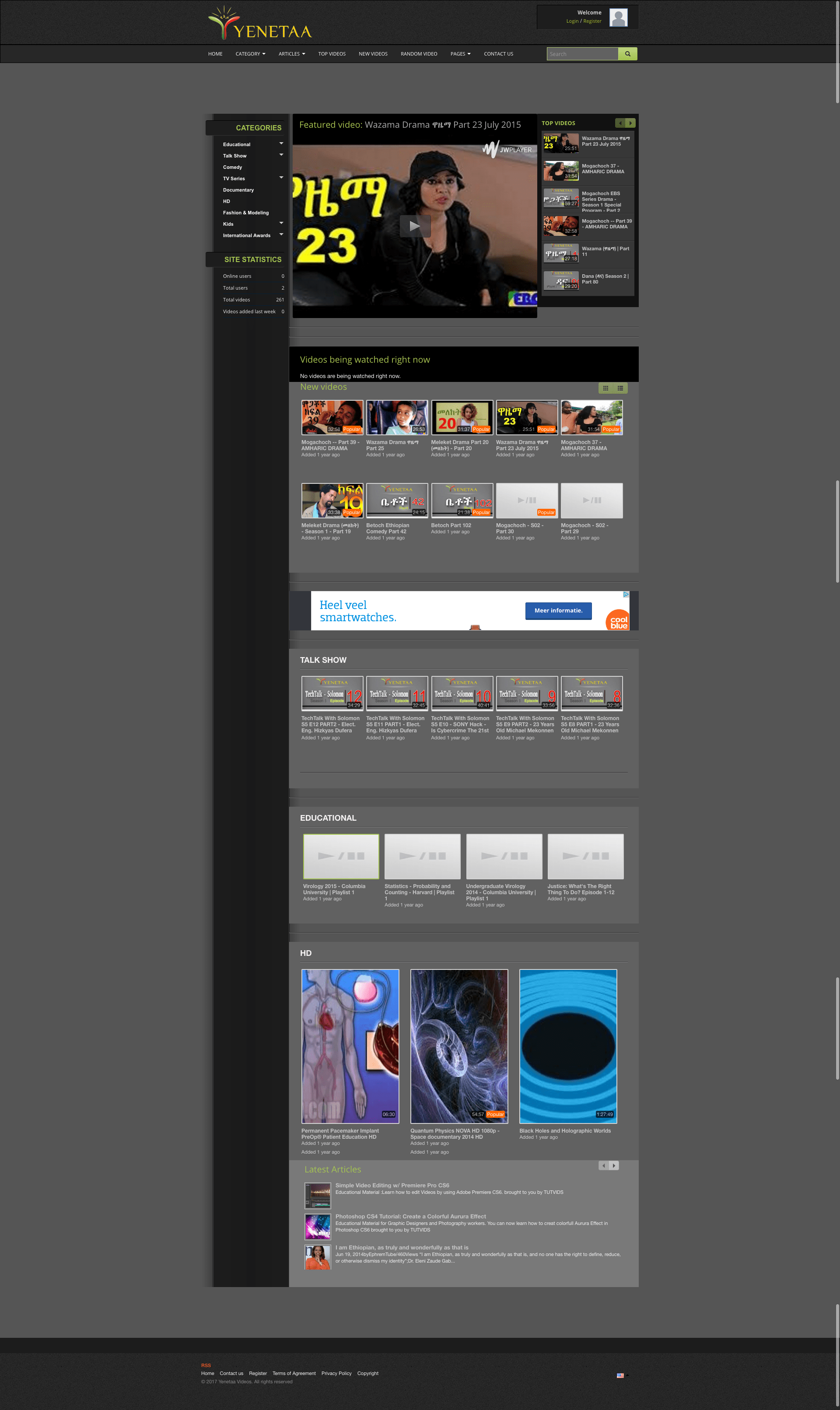Open the PAGES dropdown menu
The height and width of the screenshot is (1410, 840).
460,53
